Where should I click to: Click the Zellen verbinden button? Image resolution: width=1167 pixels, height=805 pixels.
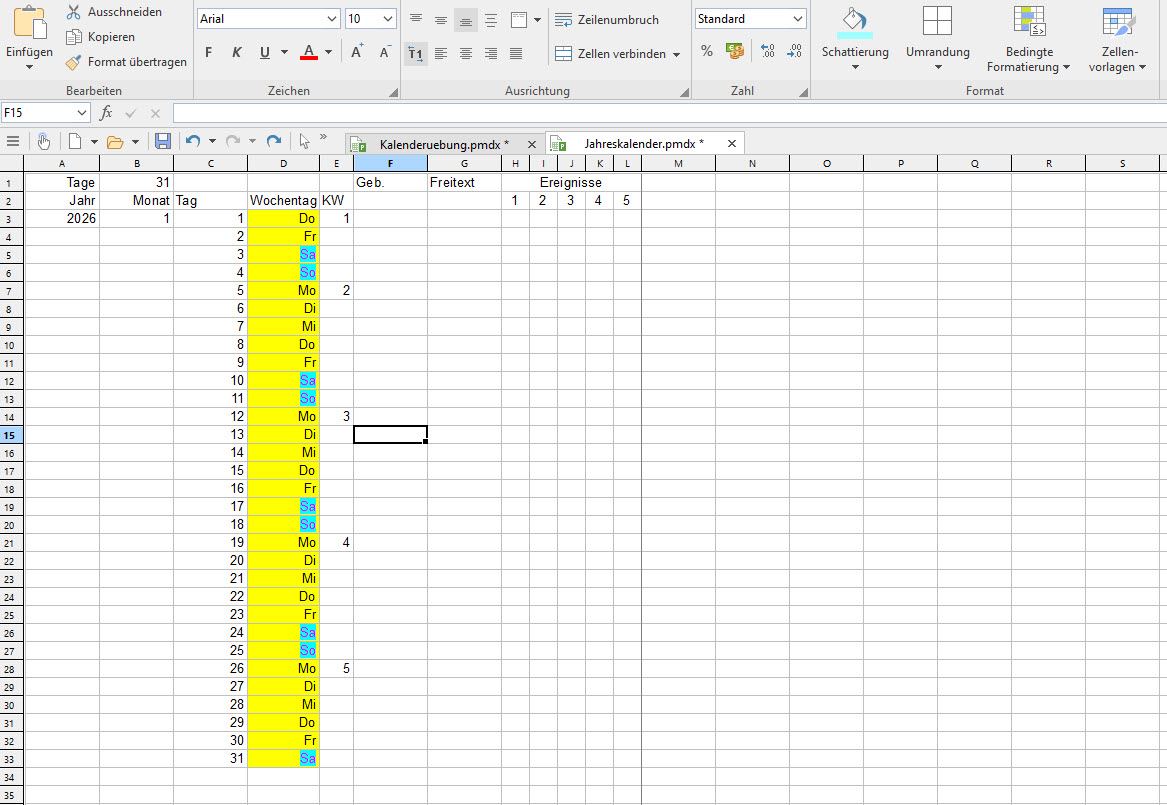tap(617, 54)
